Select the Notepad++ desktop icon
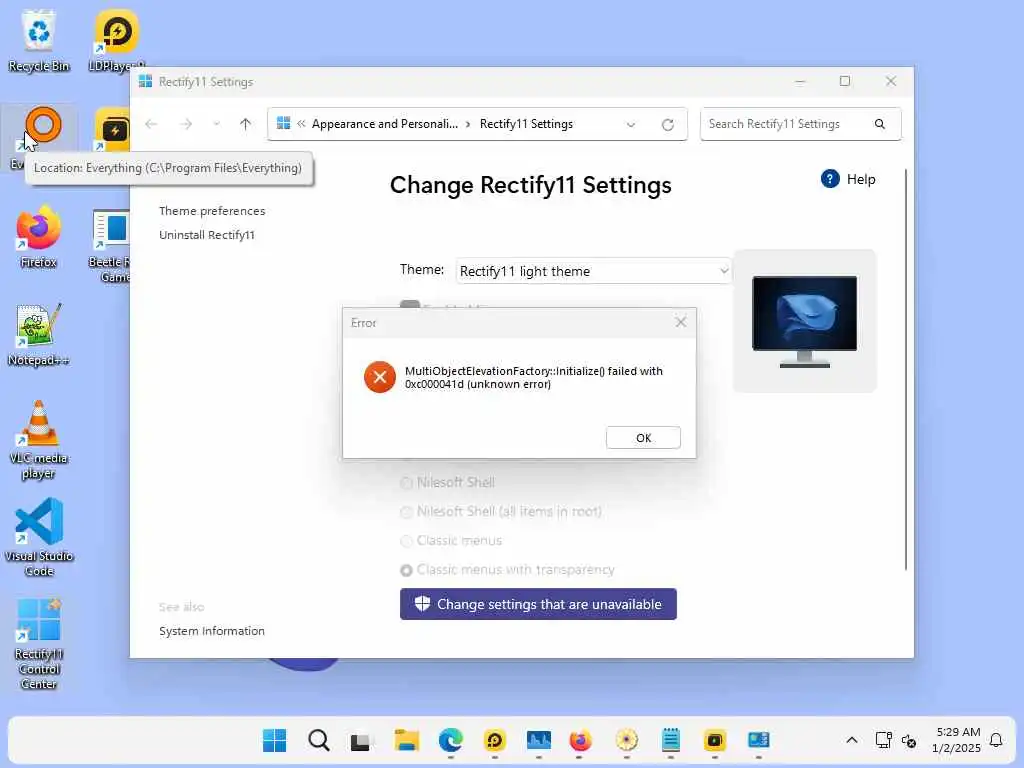Screen dimensions: 1024x768 point(39,334)
